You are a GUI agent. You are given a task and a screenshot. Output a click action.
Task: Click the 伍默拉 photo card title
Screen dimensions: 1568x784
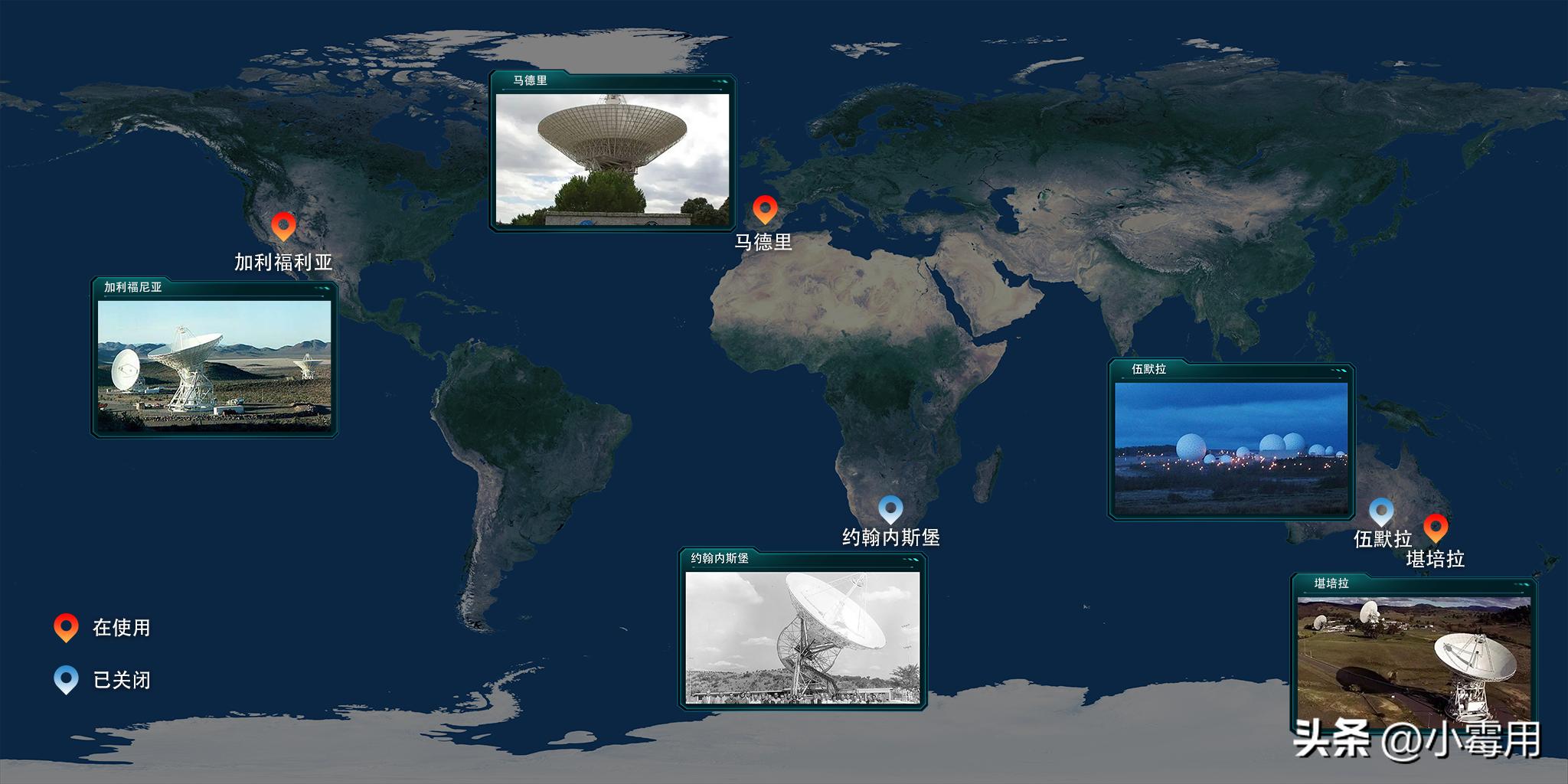[1148, 369]
